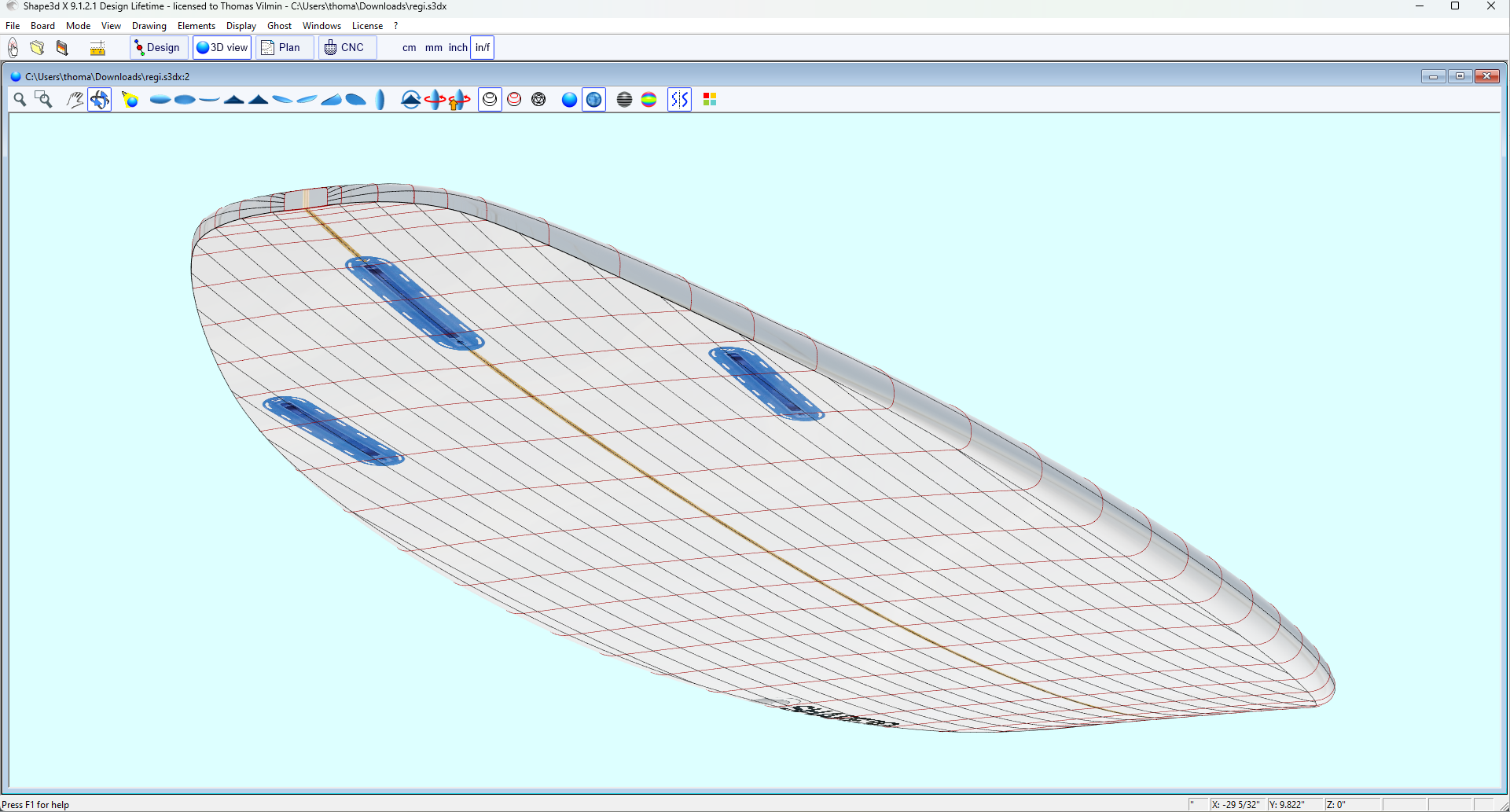Enable plain blue solid shading
1510x812 pixels.
(569, 99)
